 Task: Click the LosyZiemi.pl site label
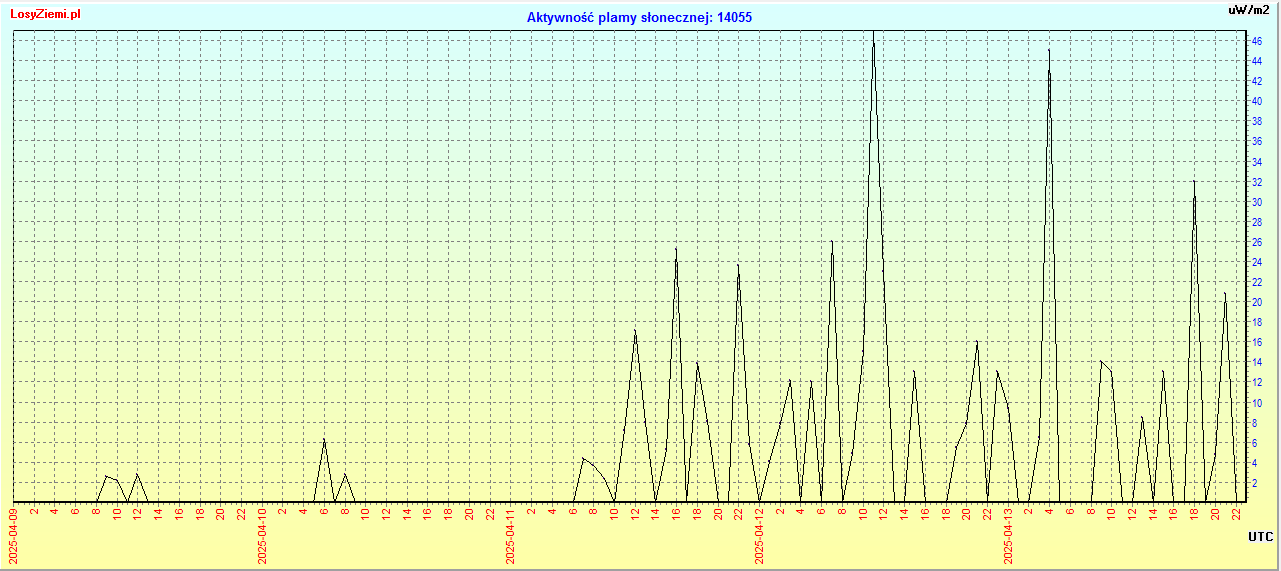(x=46, y=14)
